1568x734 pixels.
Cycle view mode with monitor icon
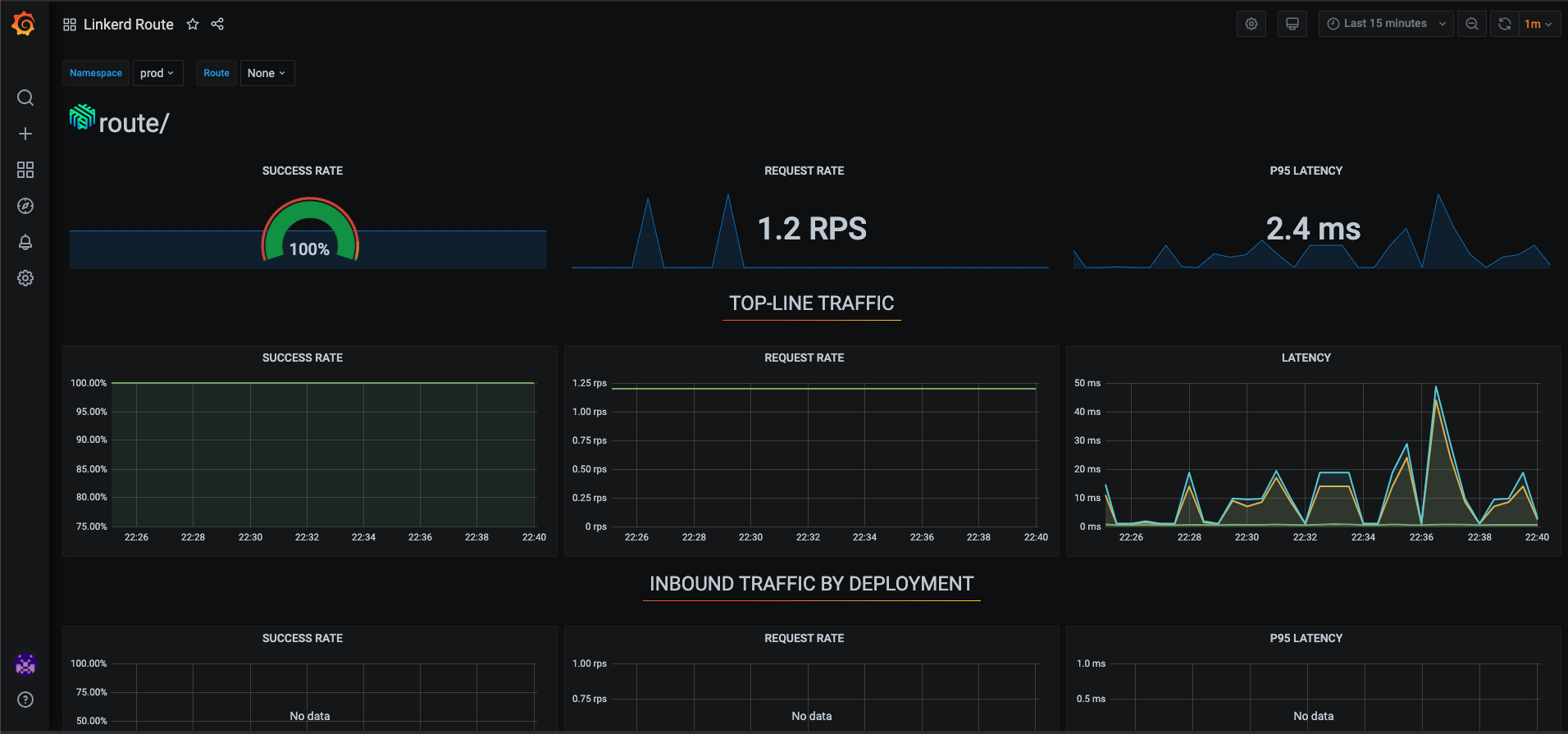(1292, 24)
